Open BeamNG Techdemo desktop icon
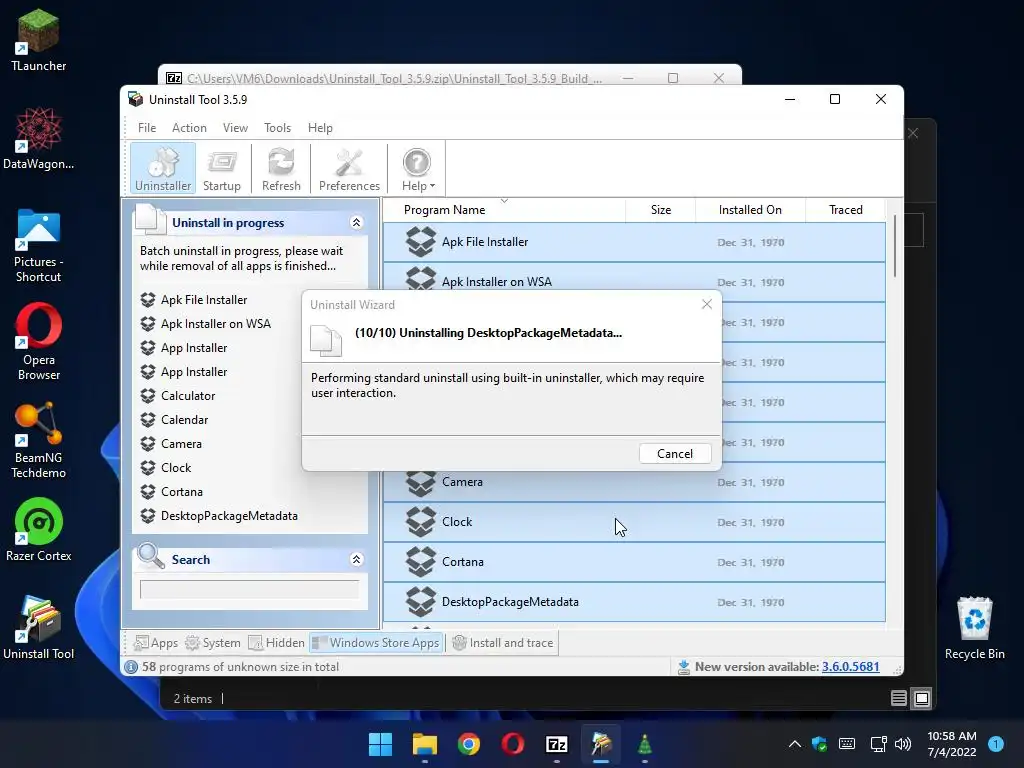Image resolution: width=1024 pixels, height=768 pixels. [39, 441]
